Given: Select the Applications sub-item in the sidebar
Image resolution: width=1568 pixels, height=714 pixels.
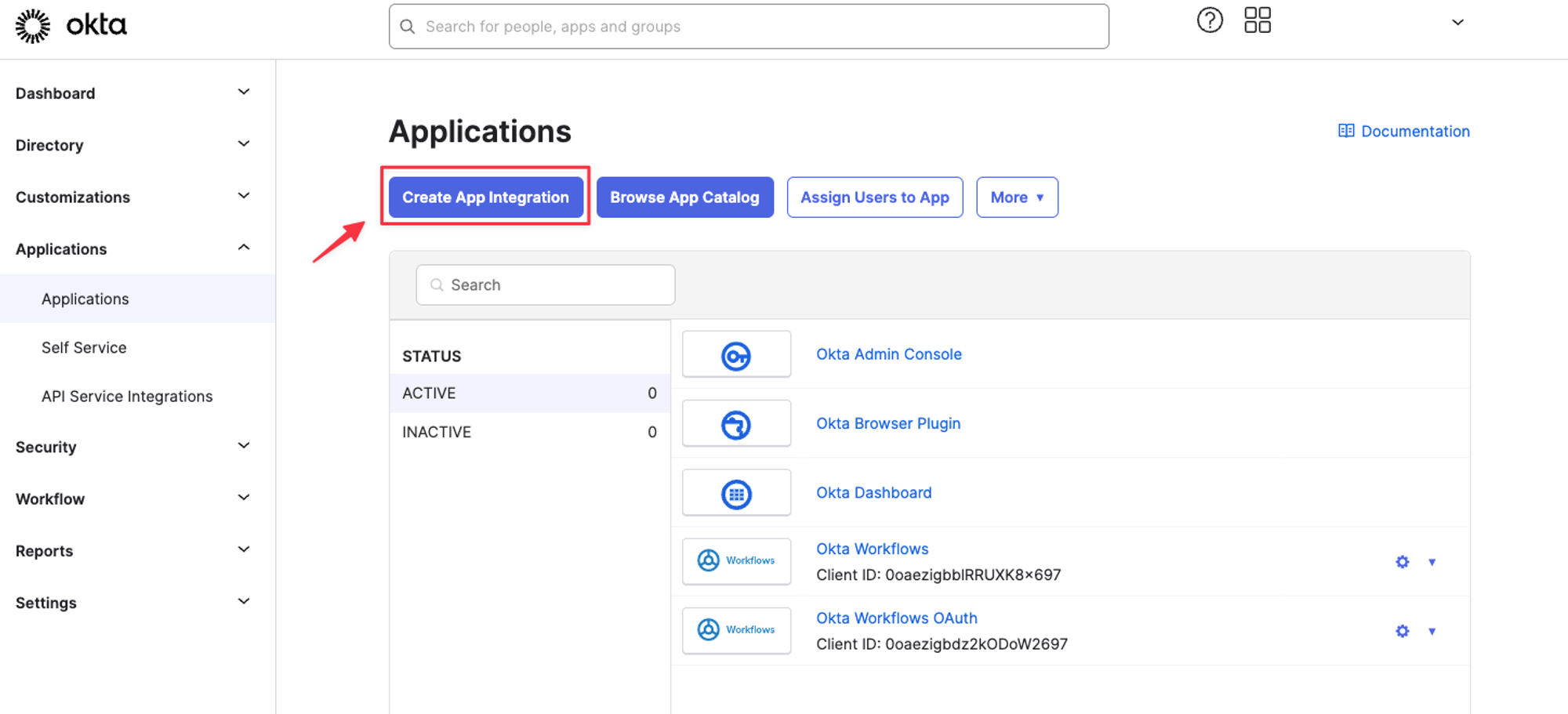Looking at the screenshot, I should pyautogui.click(x=137, y=299).
